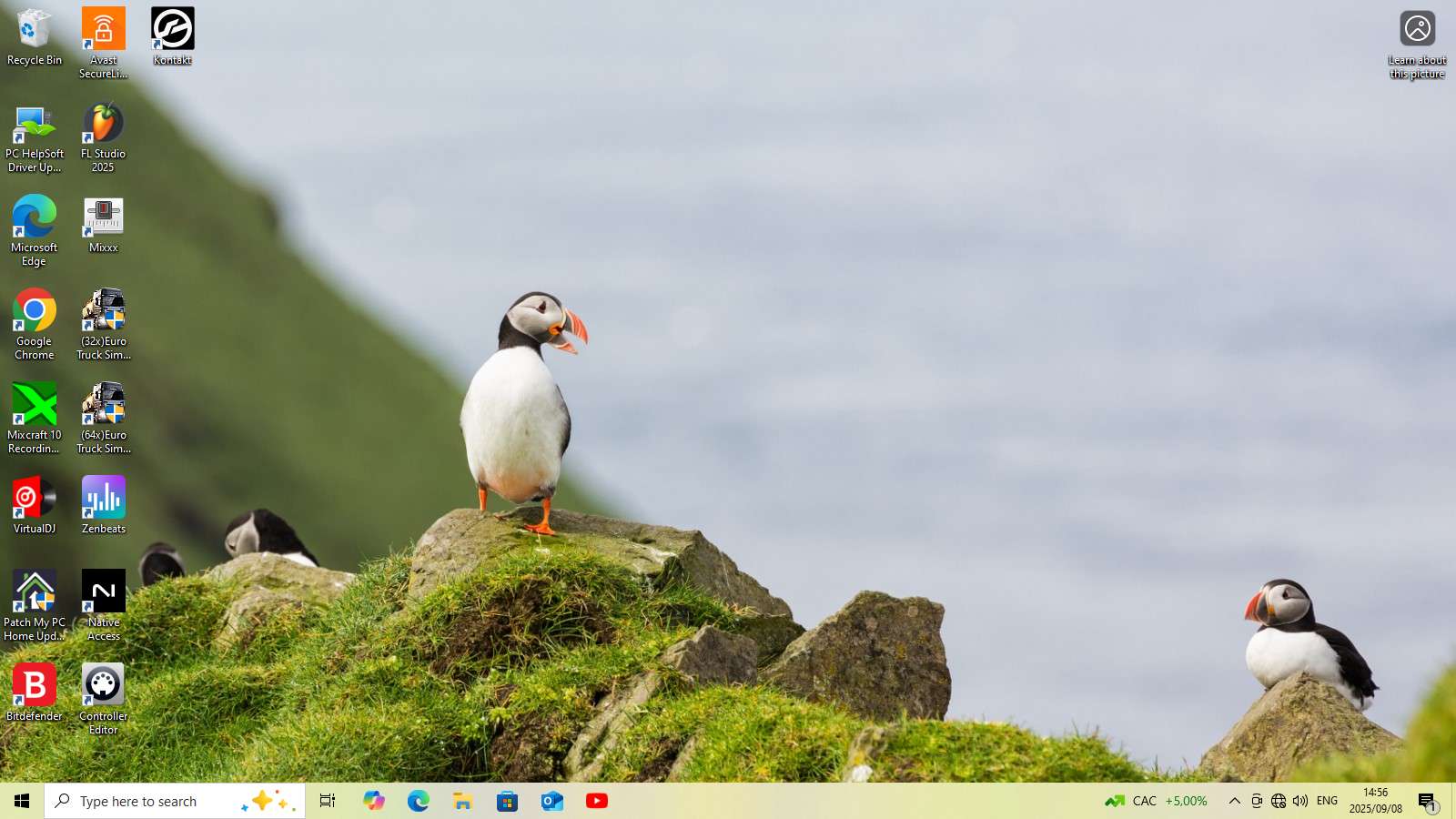
Task: Select the Kontakt desktop shortcut
Action: pyautogui.click(x=172, y=30)
